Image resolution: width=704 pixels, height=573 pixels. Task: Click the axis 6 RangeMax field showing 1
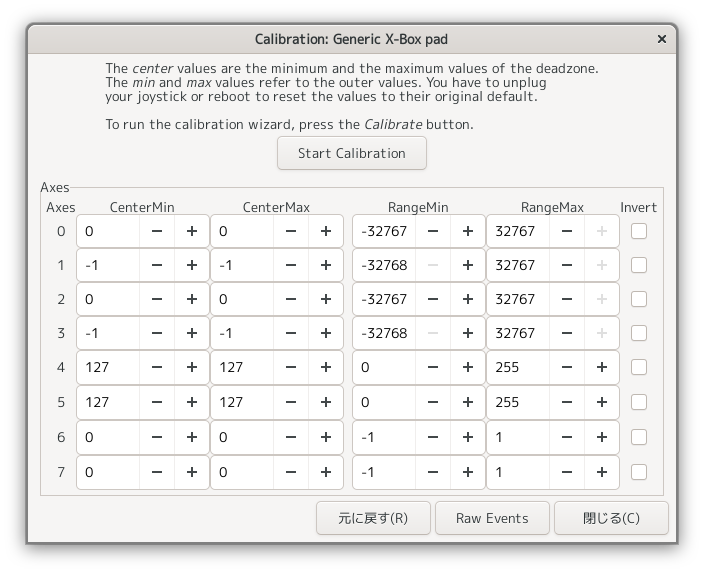518,437
